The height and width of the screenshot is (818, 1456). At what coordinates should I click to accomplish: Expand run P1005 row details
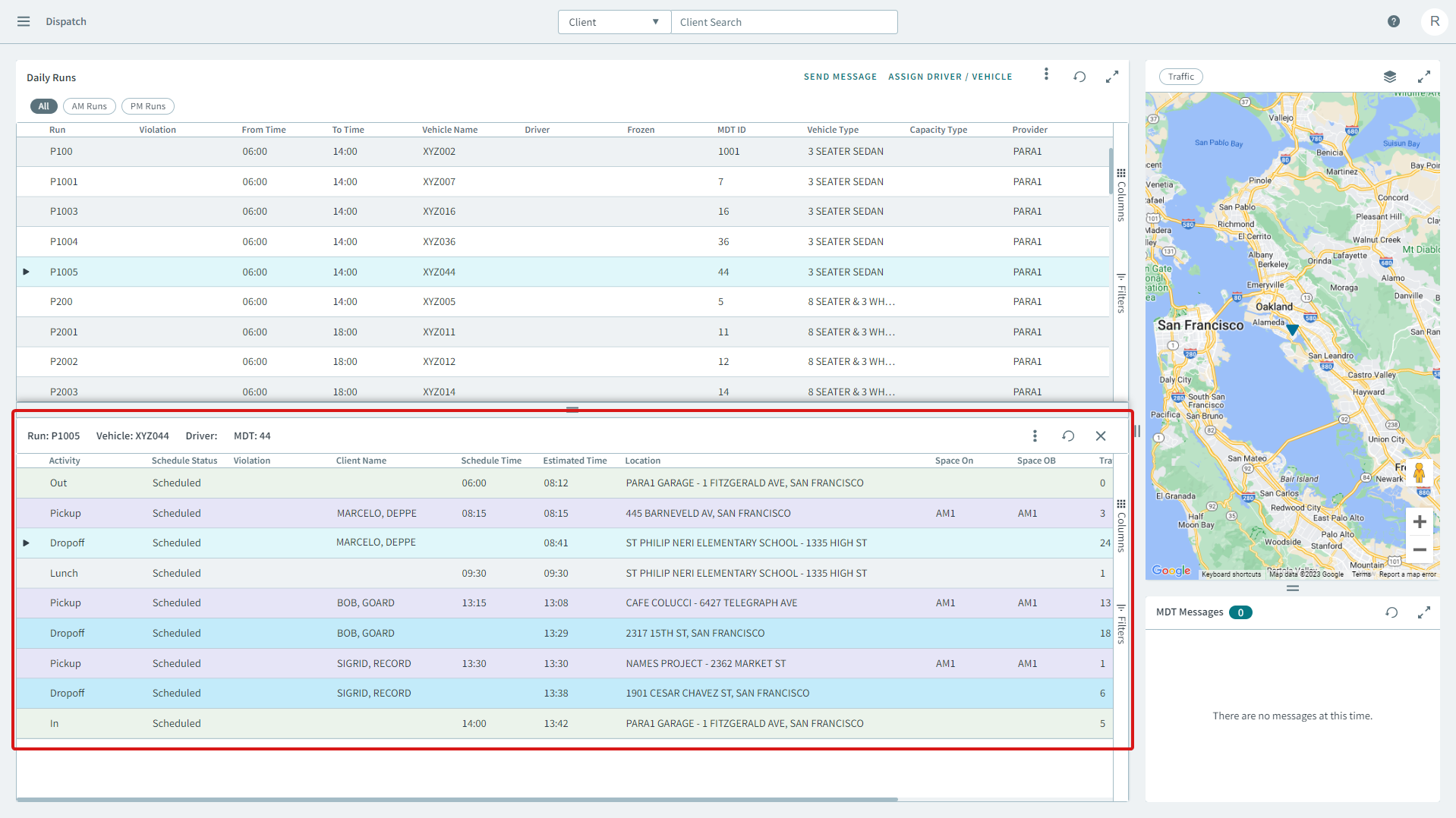[x=26, y=271]
